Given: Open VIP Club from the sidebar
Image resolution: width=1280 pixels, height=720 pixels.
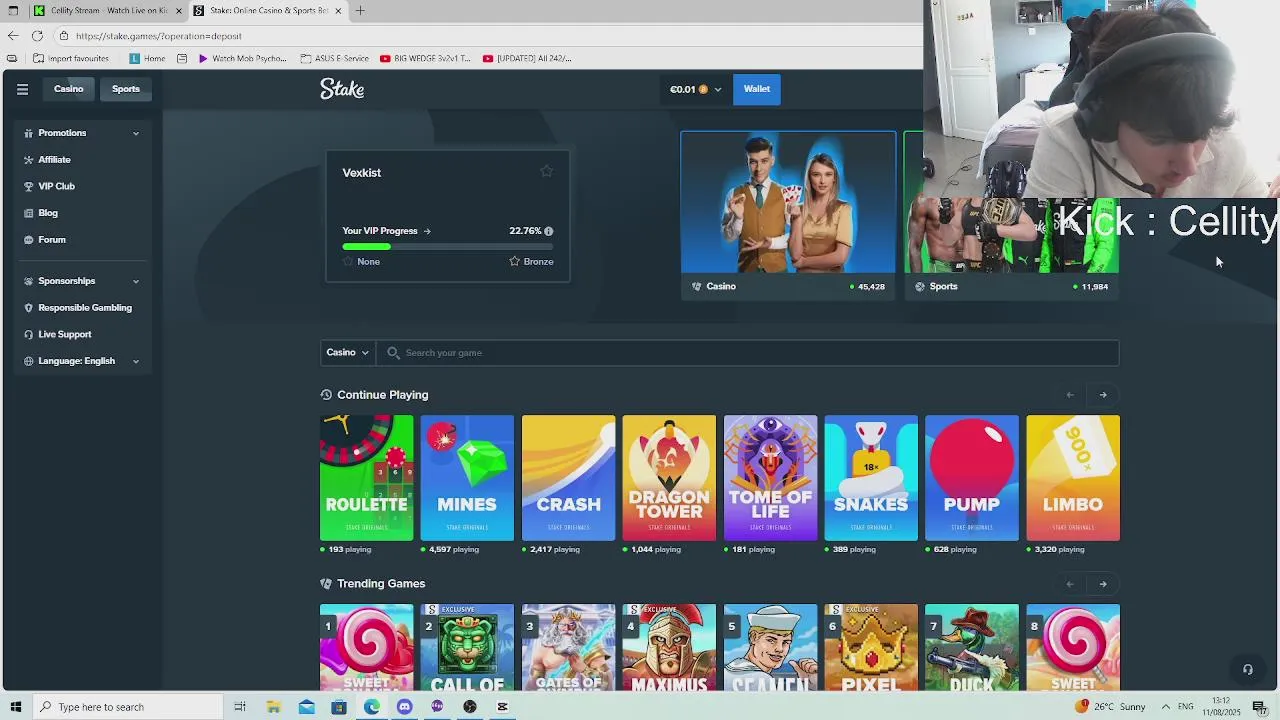Looking at the screenshot, I should click(x=56, y=186).
